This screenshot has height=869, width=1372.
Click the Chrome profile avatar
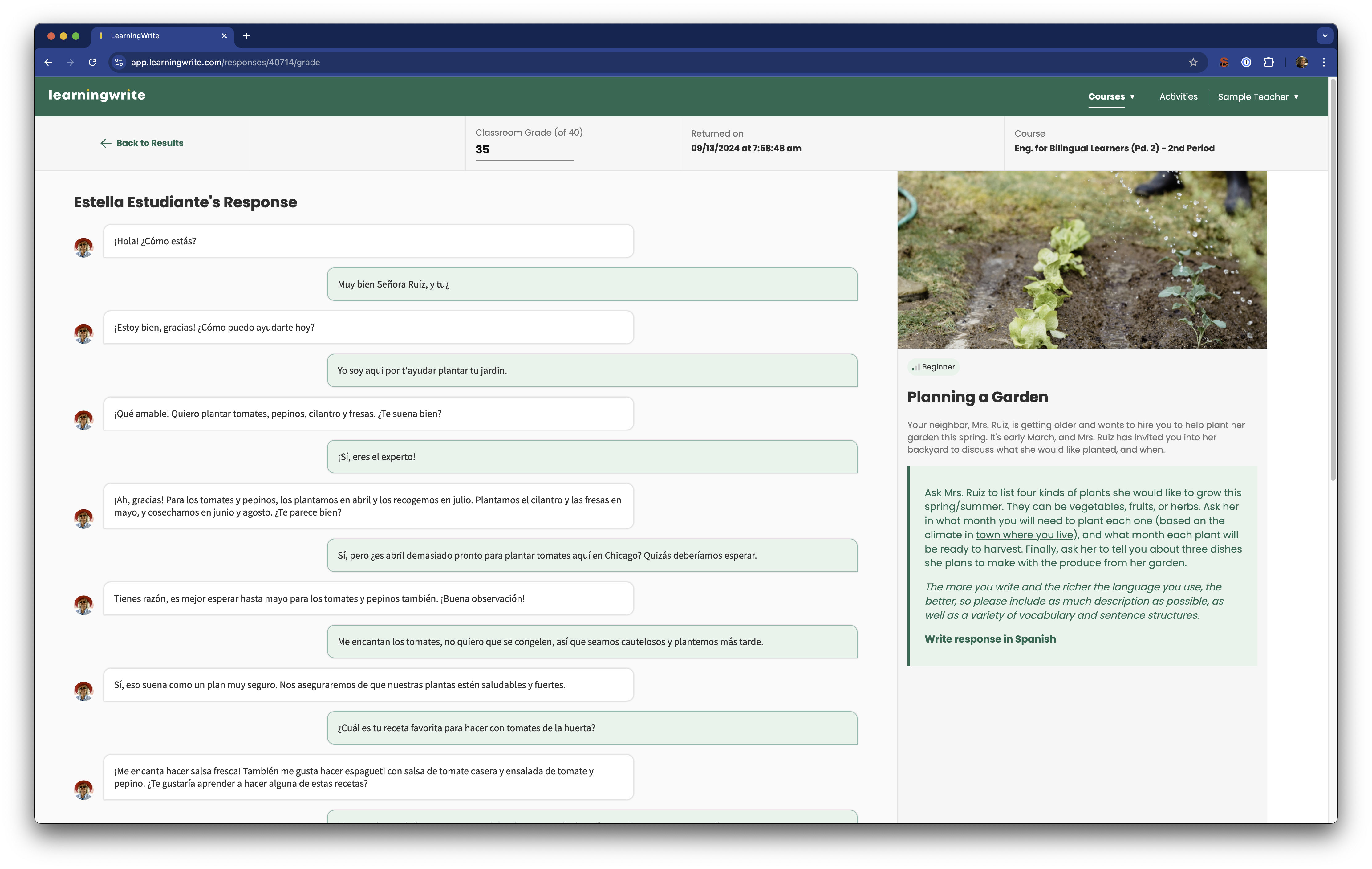(x=1302, y=63)
